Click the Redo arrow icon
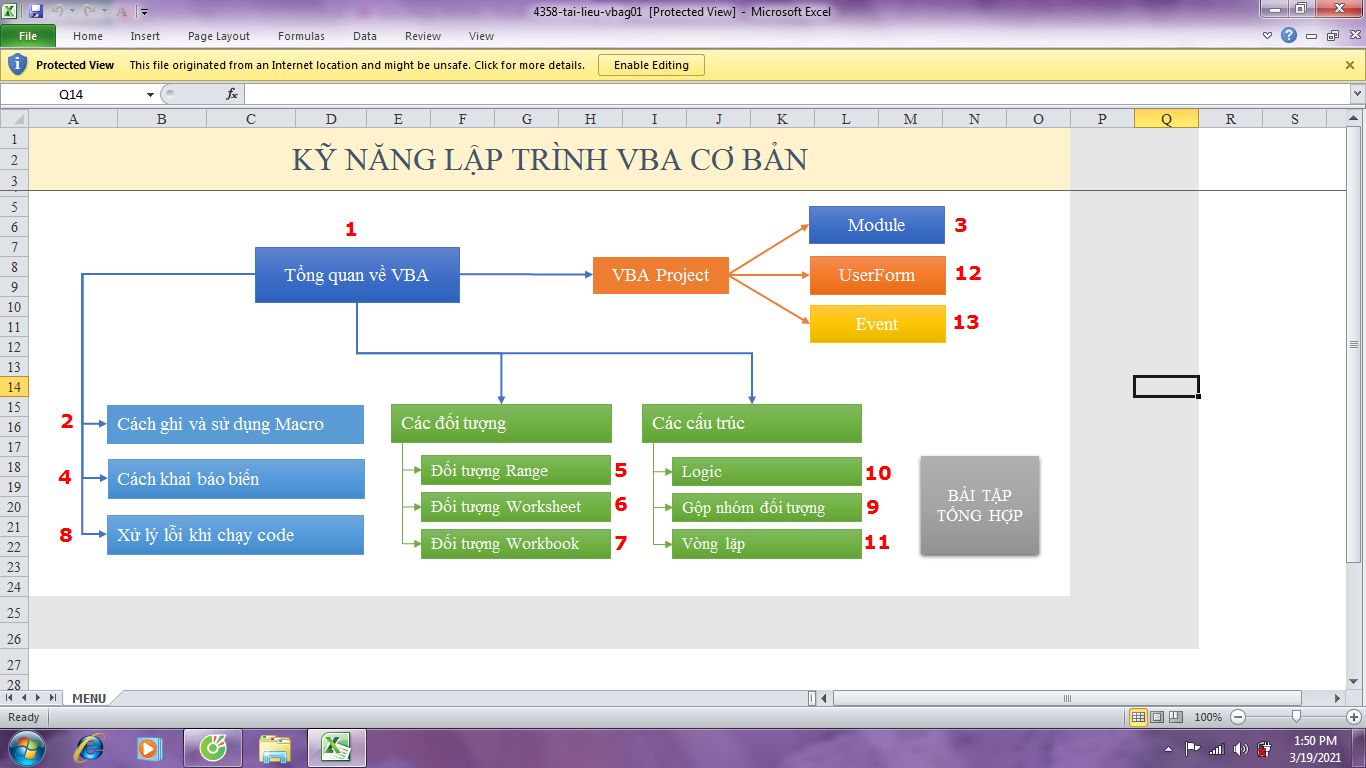1366x768 pixels. click(90, 12)
